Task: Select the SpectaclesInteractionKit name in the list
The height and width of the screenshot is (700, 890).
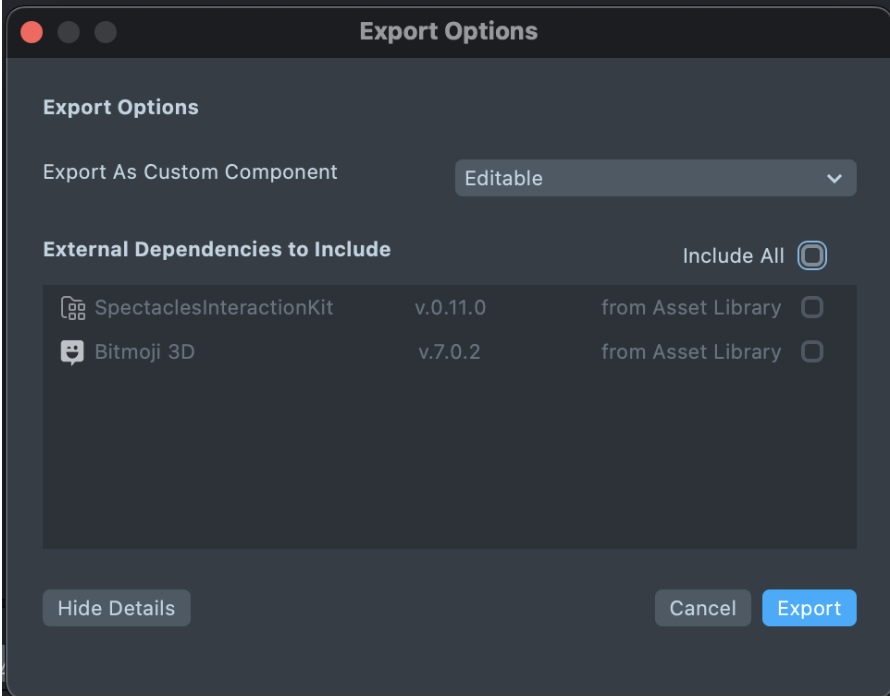Action: tap(214, 308)
